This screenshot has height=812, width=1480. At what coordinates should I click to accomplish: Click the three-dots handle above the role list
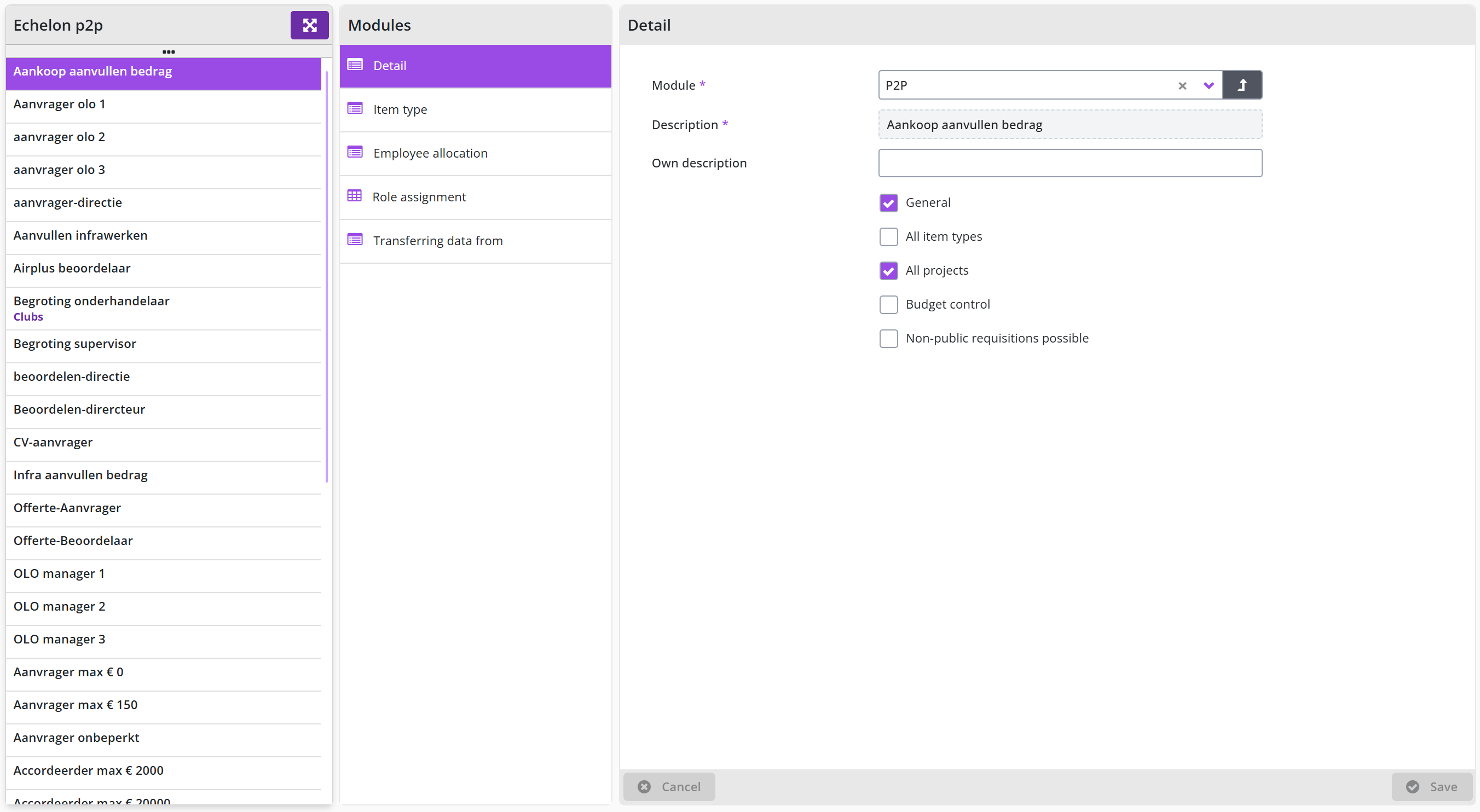click(x=169, y=51)
